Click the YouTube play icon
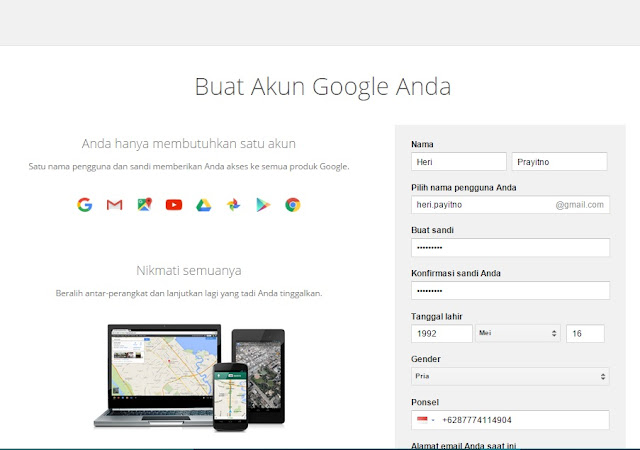Viewport: 640px width, 450px height. pos(174,205)
